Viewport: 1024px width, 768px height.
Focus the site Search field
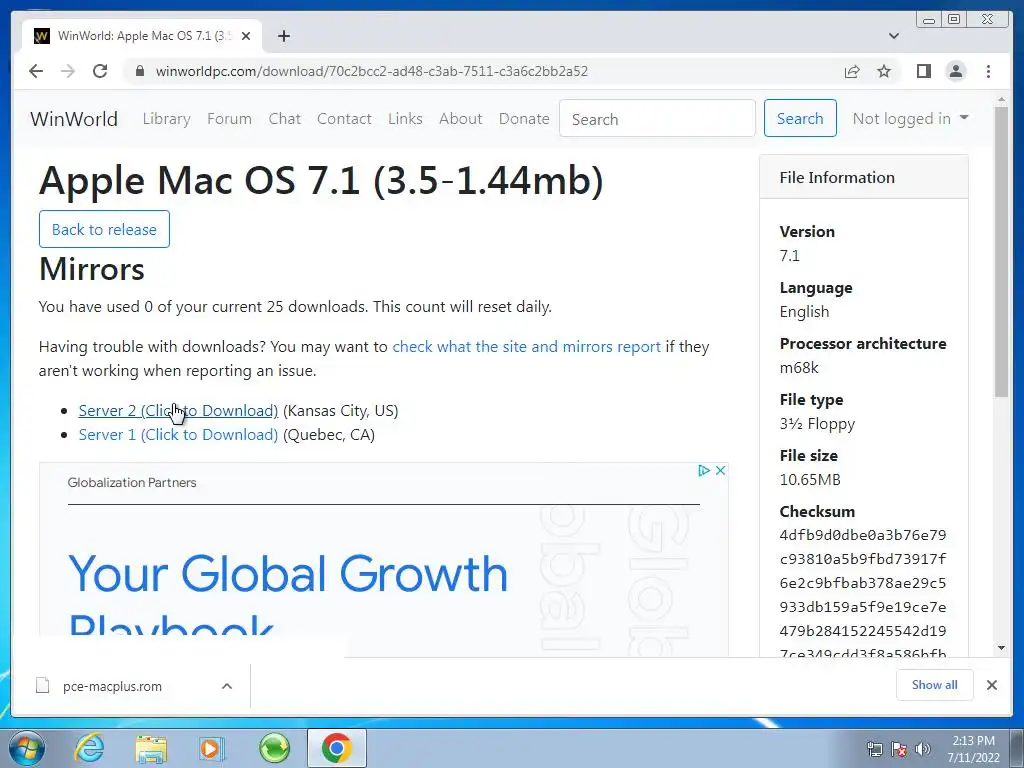(x=657, y=119)
